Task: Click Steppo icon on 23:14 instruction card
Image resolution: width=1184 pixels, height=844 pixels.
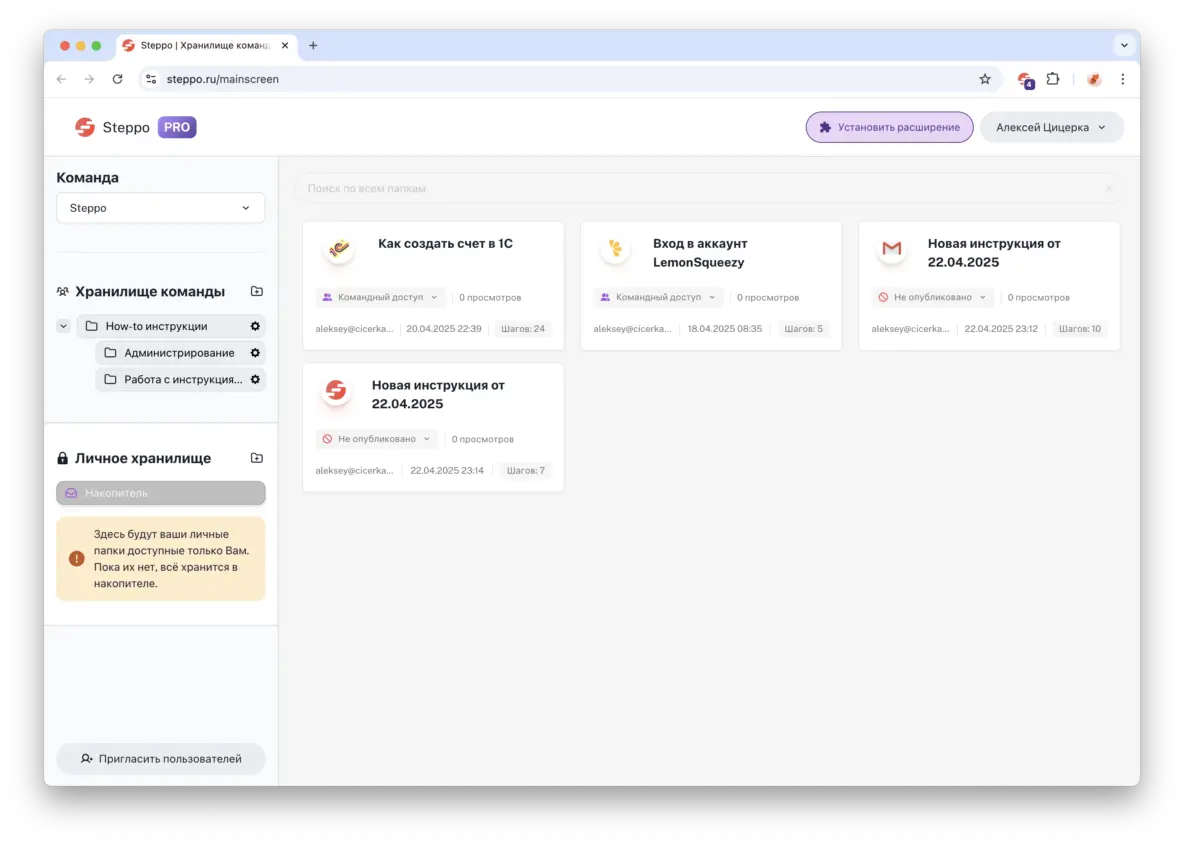Action: [x=336, y=390]
